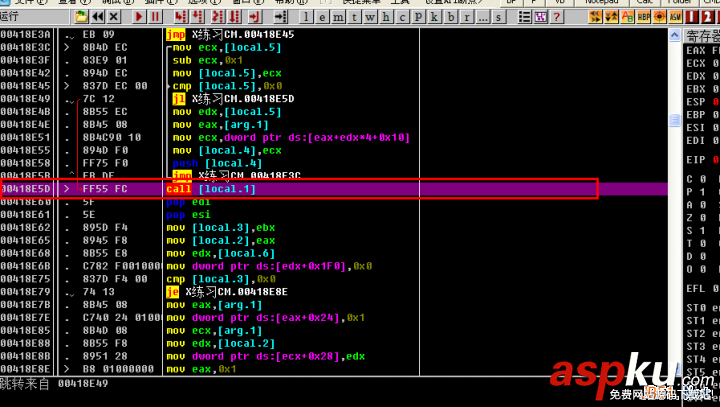
Task: Click the Execute till return icon
Action: click(254, 17)
